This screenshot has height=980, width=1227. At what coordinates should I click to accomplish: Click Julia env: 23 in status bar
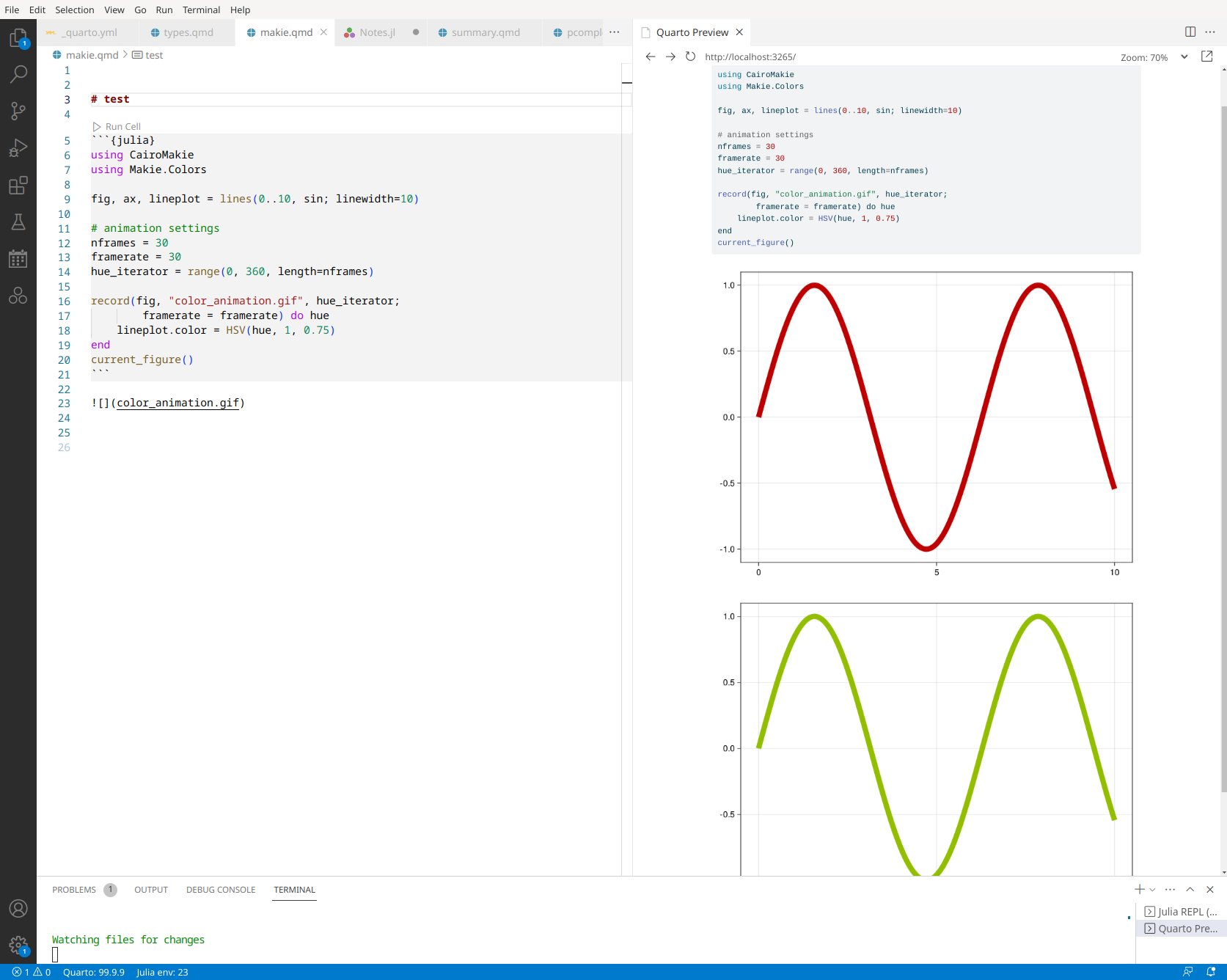[162, 972]
